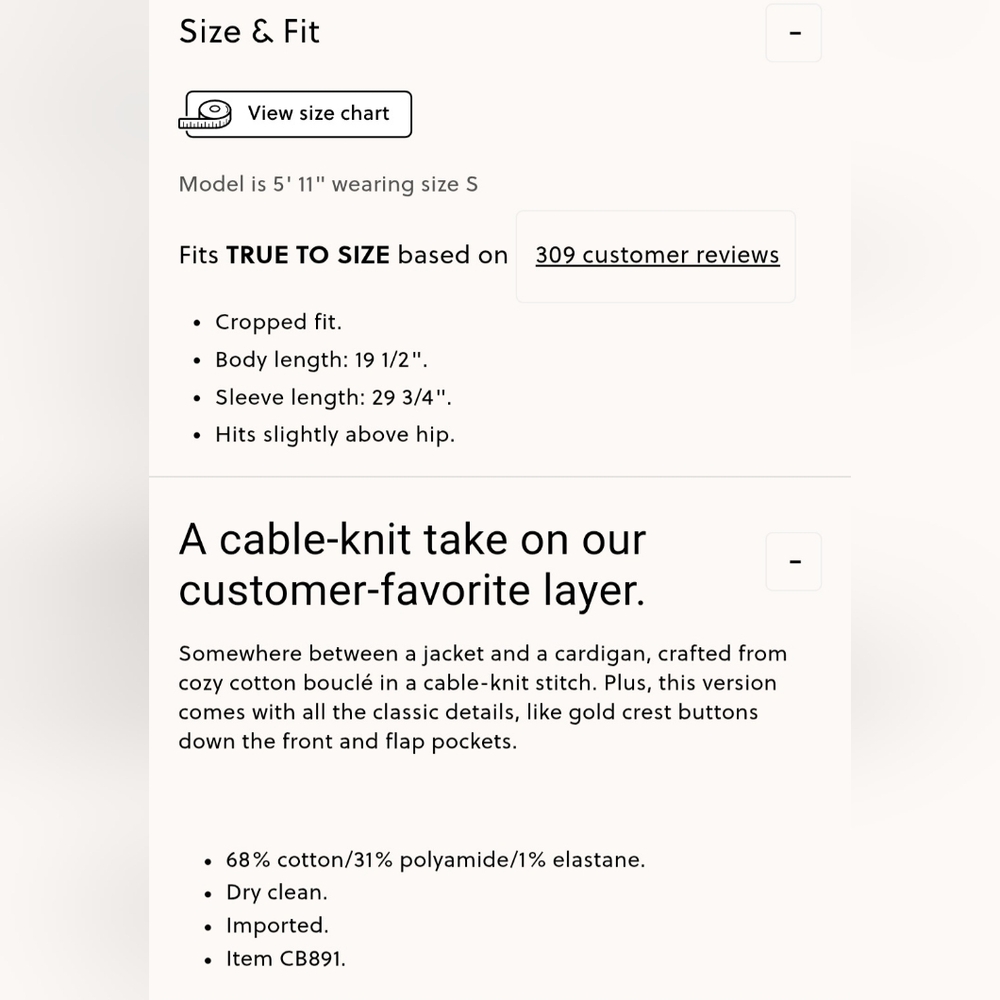The image size is (1000, 1000).
Task: Select the Sleeve length bullet
Action: point(333,397)
